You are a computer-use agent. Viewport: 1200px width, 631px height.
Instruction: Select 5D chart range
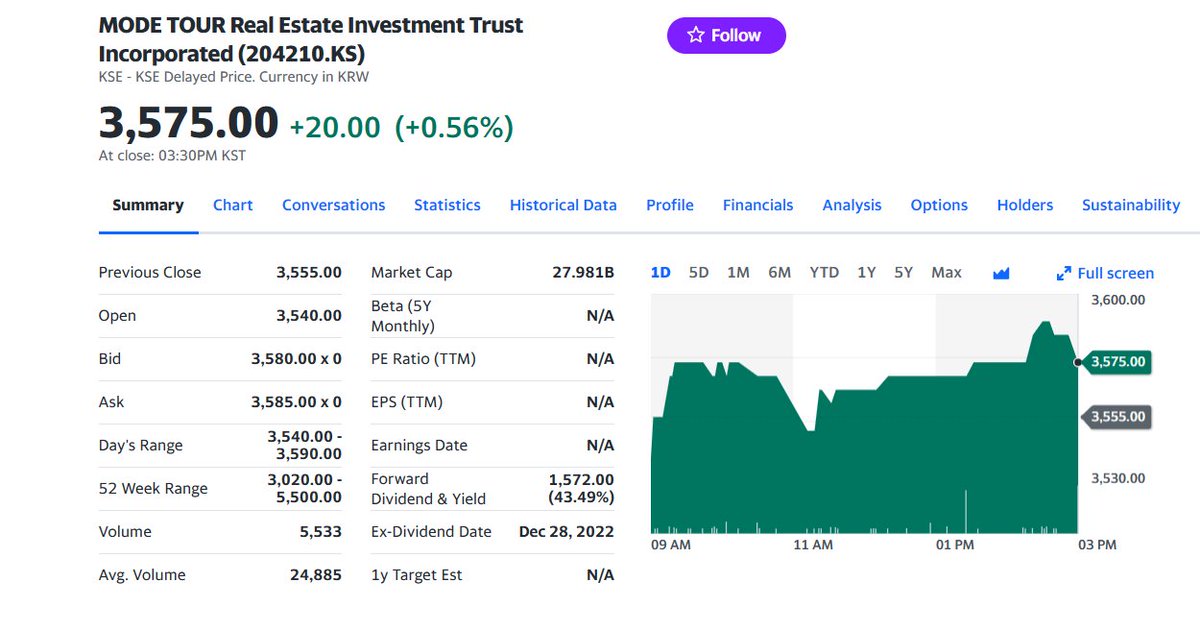point(699,272)
